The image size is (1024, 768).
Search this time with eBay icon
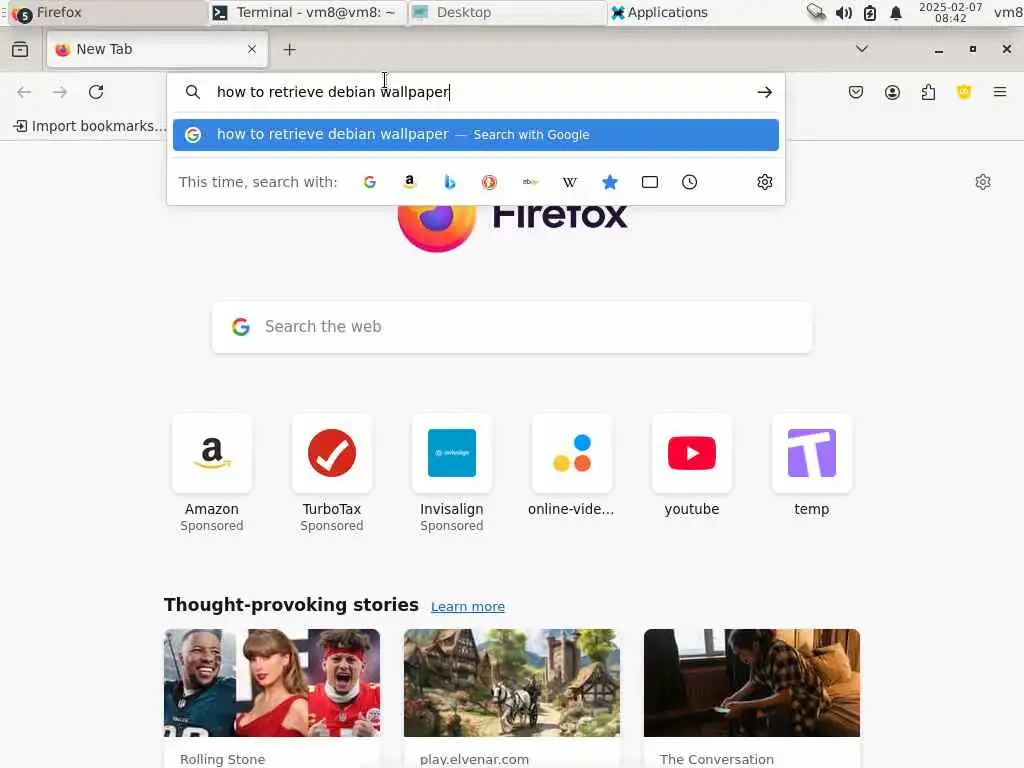(530, 182)
